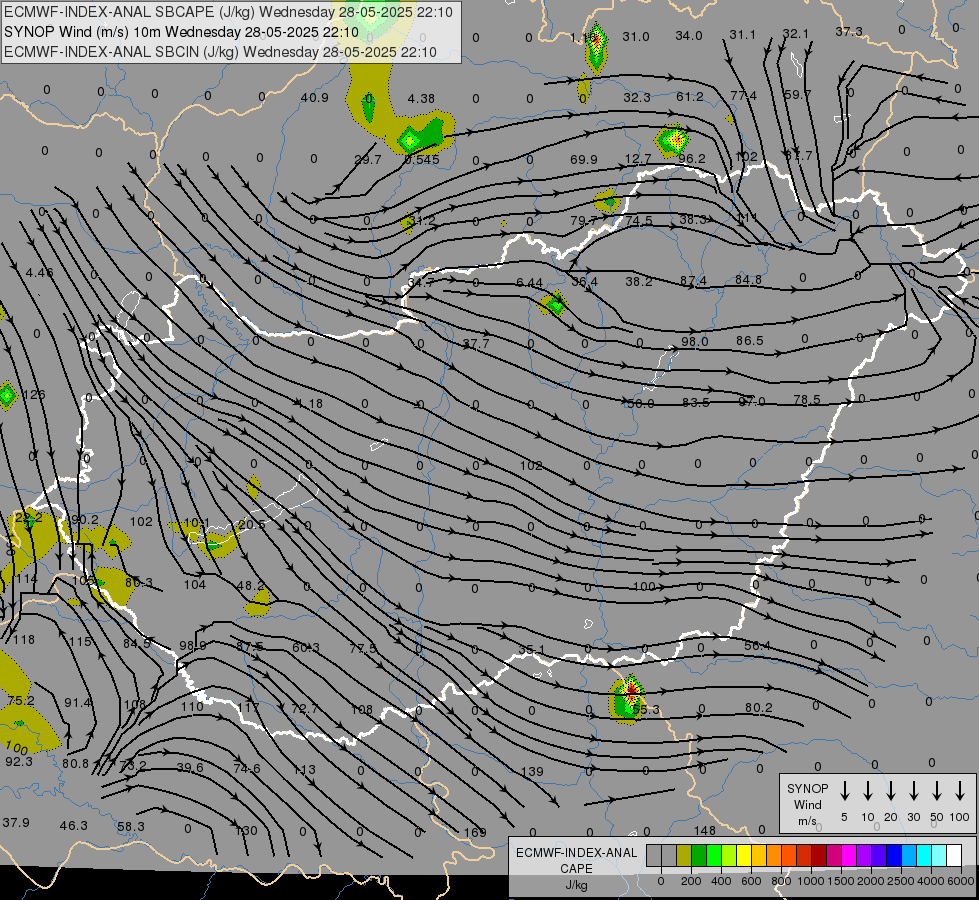Select the white swatch at legend end
The width and height of the screenshot is (979, 900).
point(953,856)
